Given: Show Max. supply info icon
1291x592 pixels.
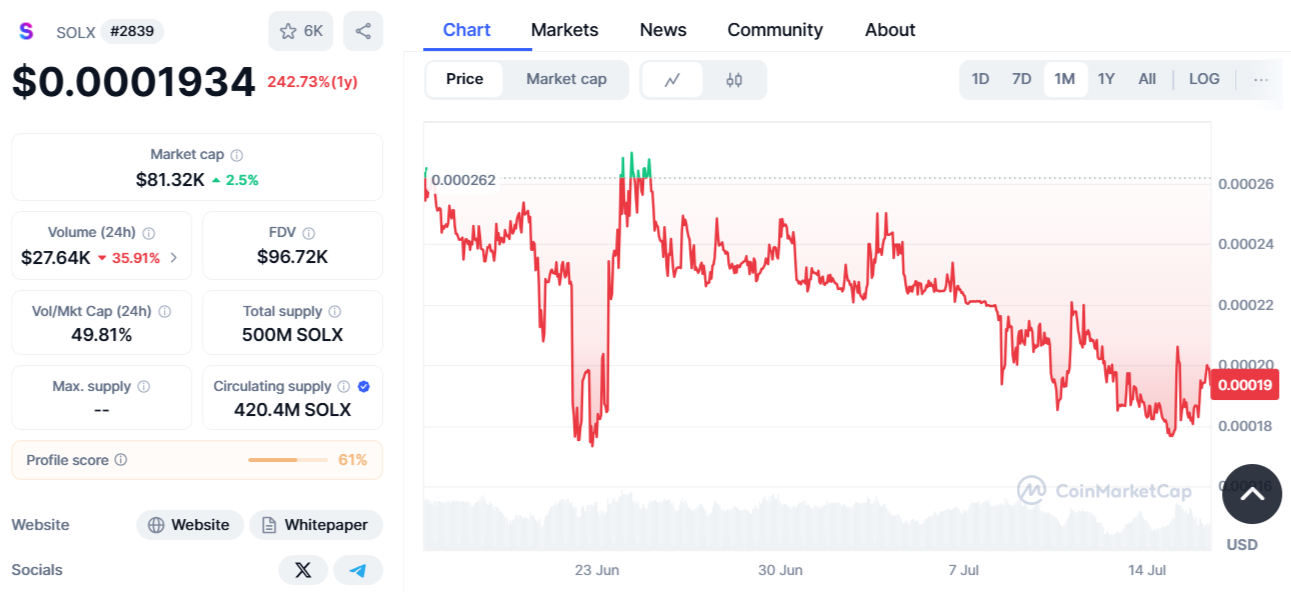Looking at the screenshot, I should pyautogui.click(x=144, y=387).
